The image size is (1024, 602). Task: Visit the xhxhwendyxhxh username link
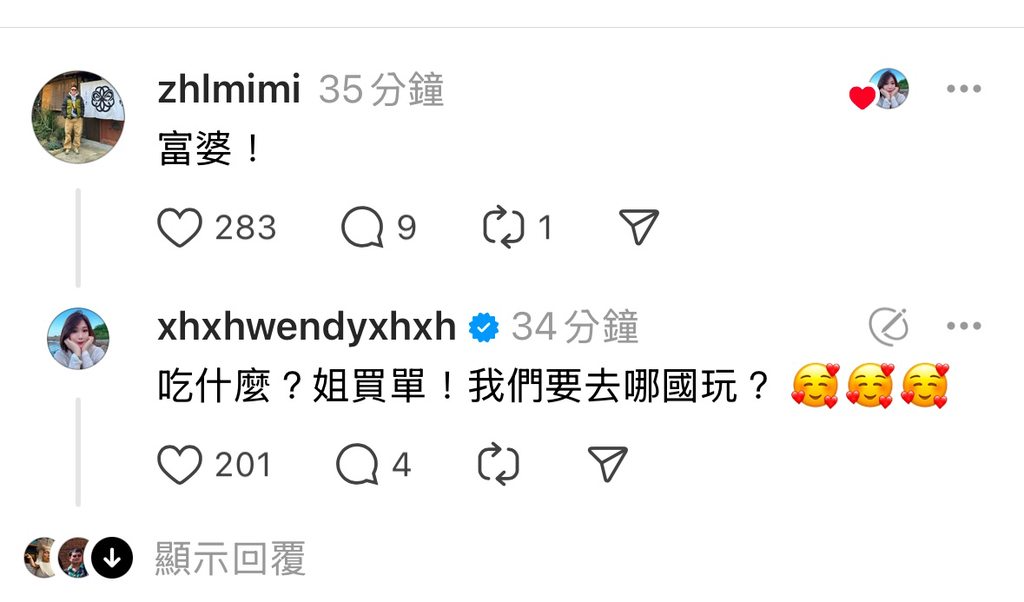tap(307, 326)
